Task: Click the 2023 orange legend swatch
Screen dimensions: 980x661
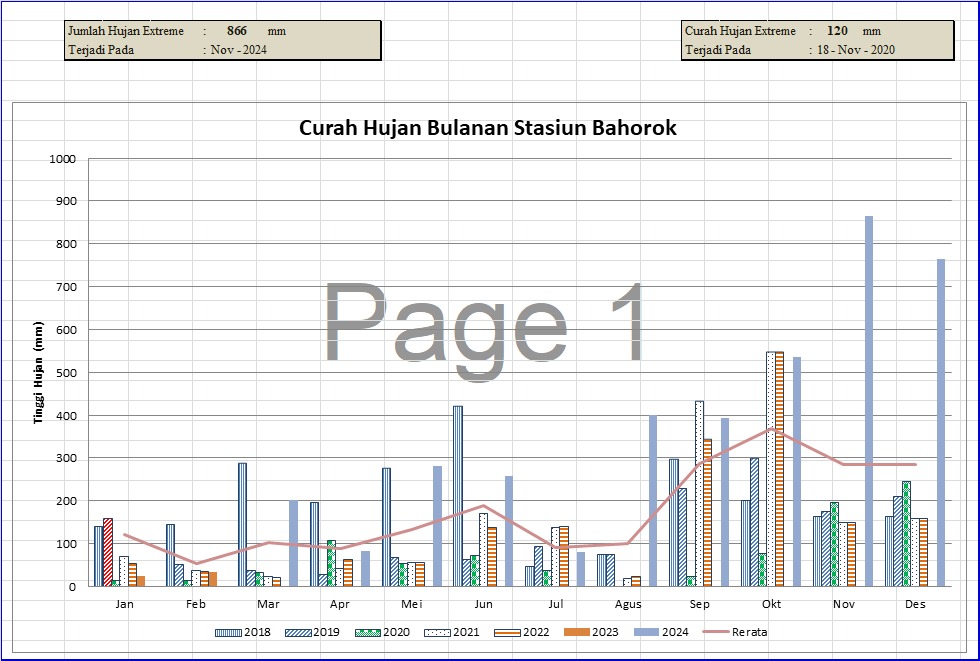Action: pos(577,632)
